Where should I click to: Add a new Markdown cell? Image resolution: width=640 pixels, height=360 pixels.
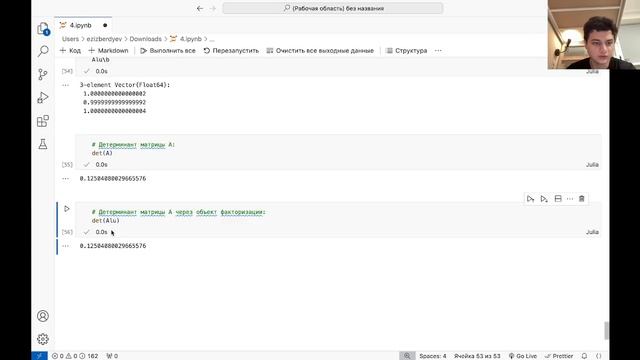(x=108, y=51)
